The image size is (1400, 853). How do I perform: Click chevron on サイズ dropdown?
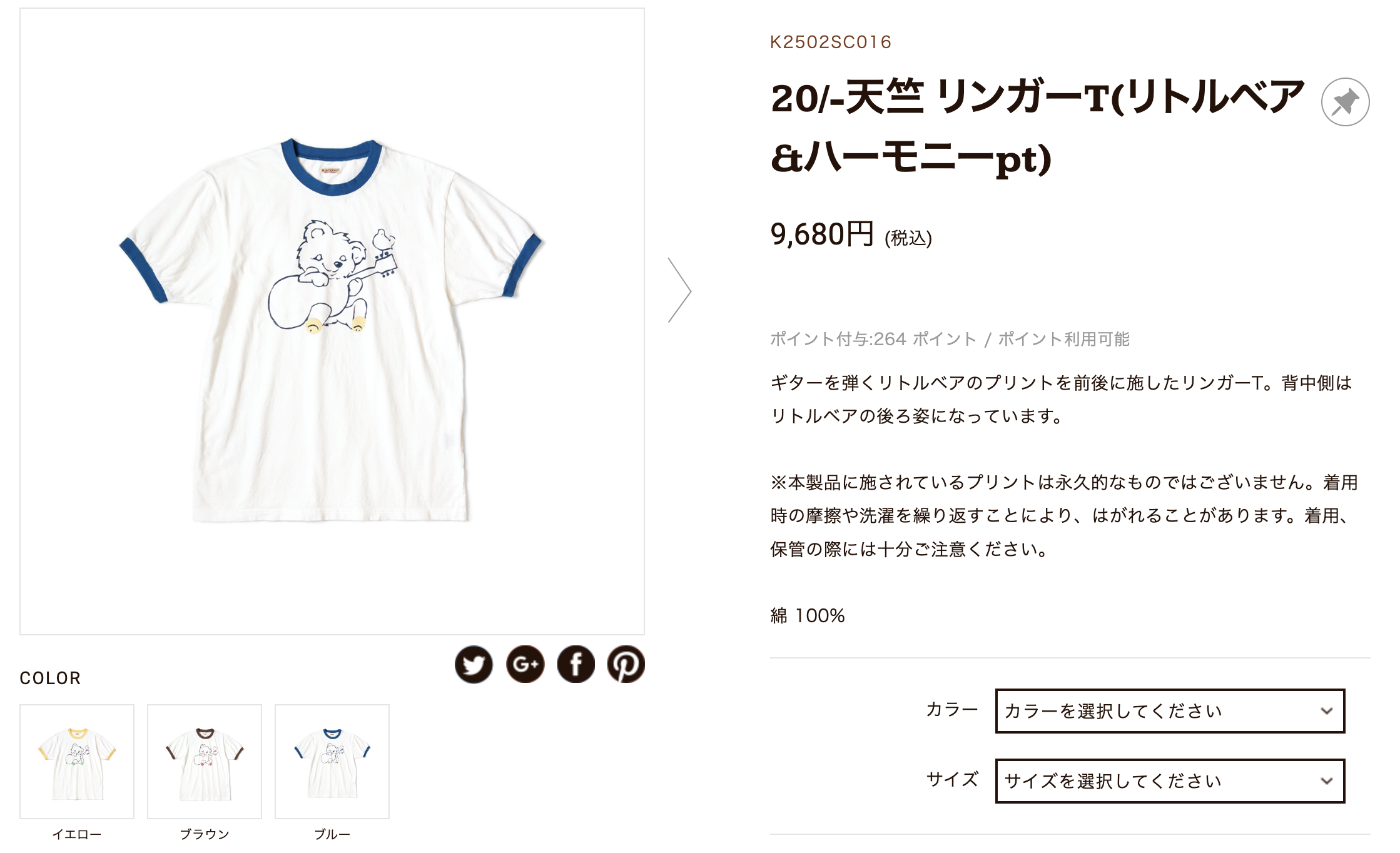tap(1327, 781)
